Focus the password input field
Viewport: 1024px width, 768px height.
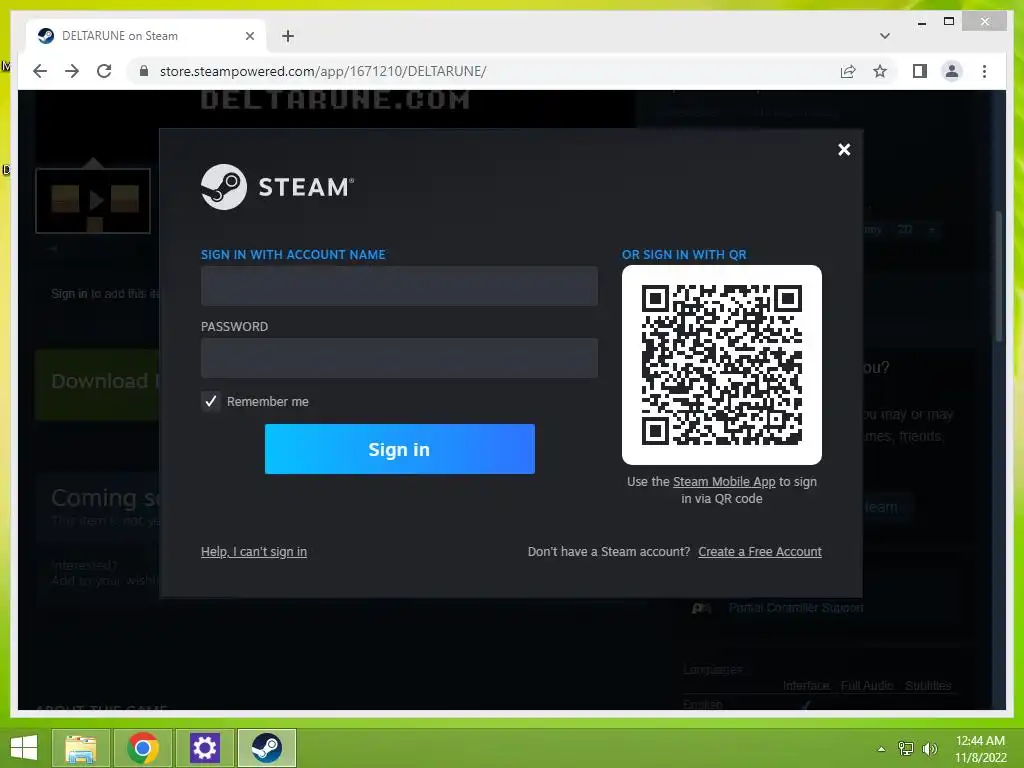pos(399,358)
